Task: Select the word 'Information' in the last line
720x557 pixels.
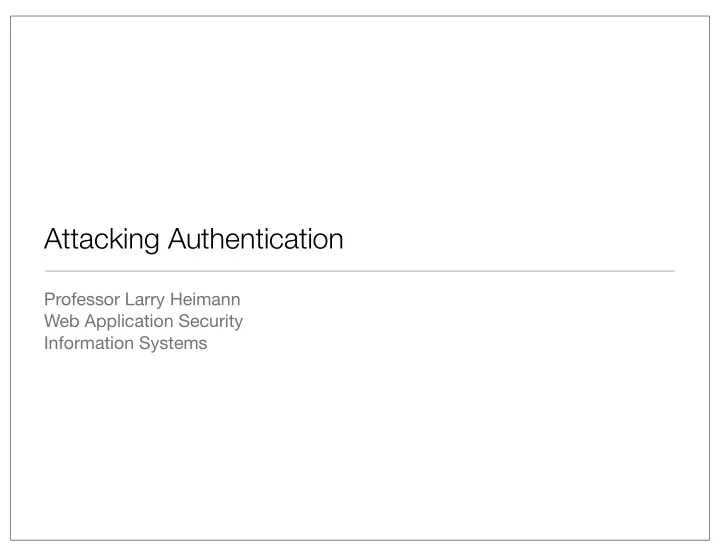Action: pos(89,343)
